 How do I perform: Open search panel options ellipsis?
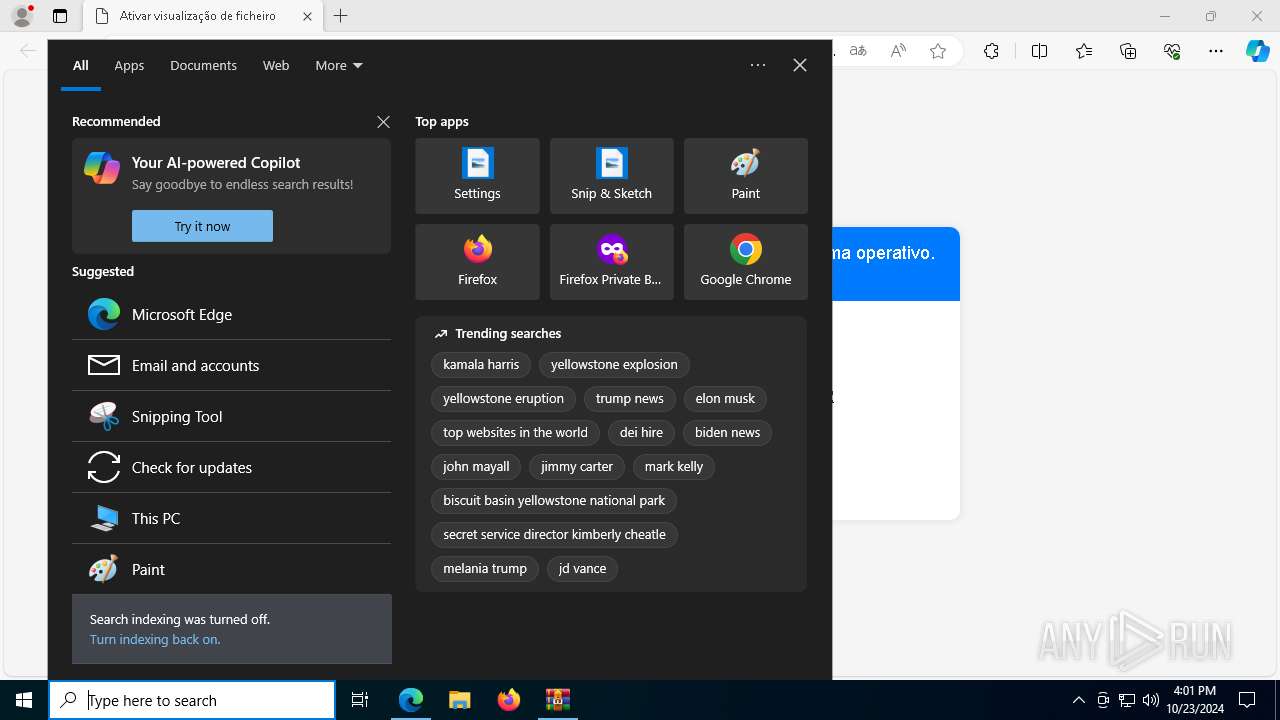coord(758,65)
